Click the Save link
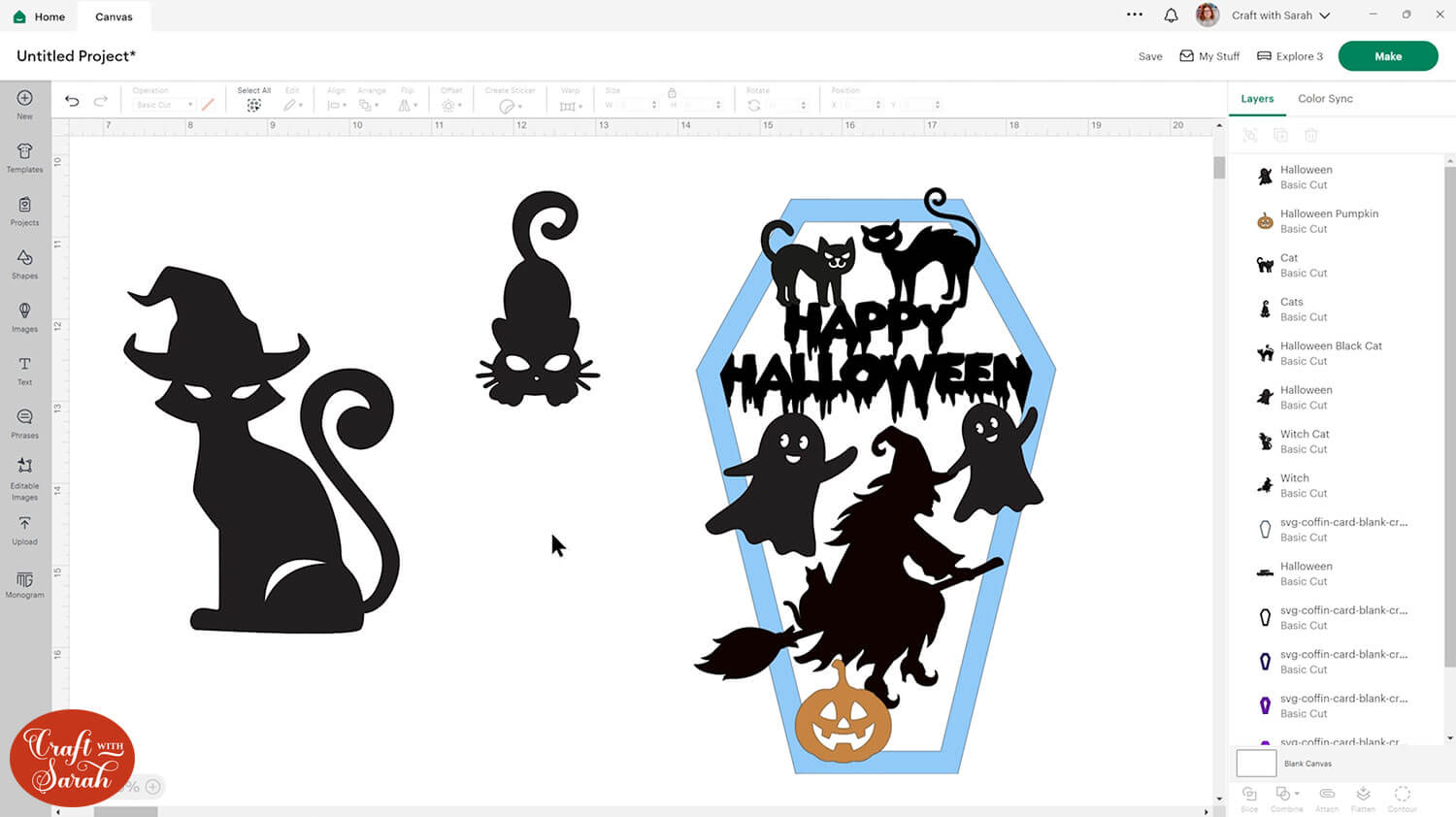Screen dimensions: 1456x817 1150,56
